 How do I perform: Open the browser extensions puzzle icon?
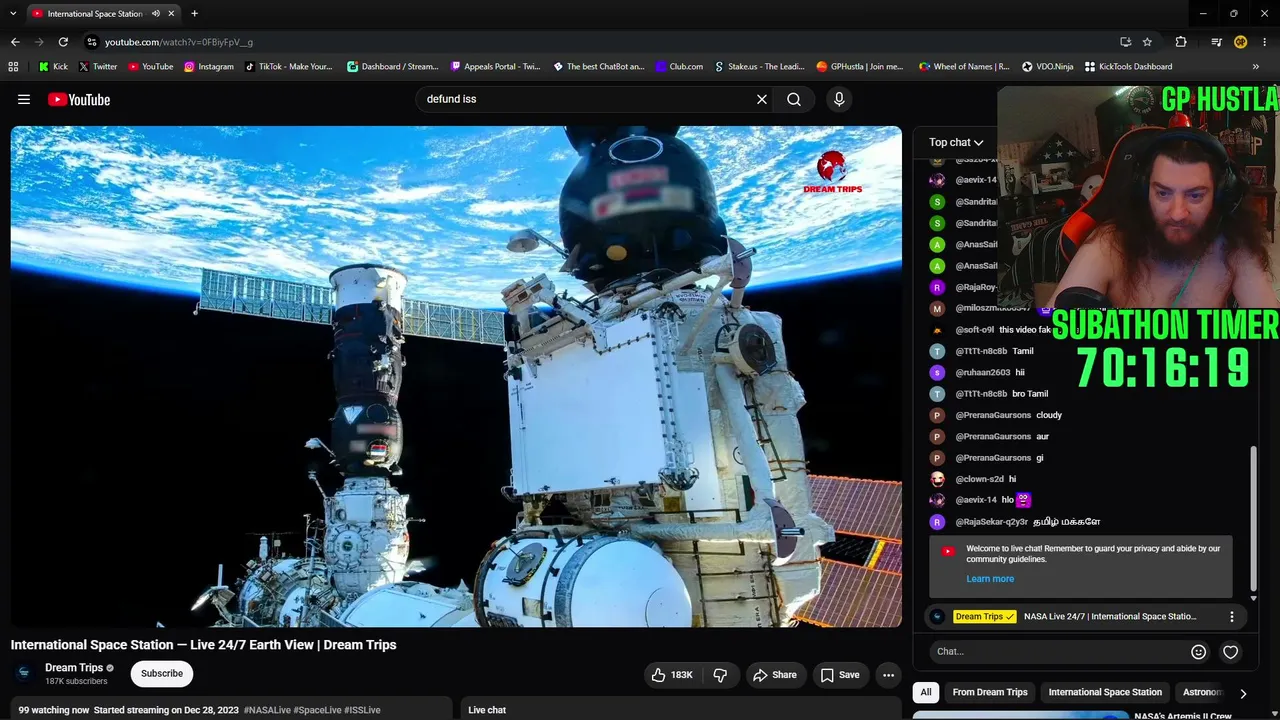pyautogui.click(x=1181, y=42)
